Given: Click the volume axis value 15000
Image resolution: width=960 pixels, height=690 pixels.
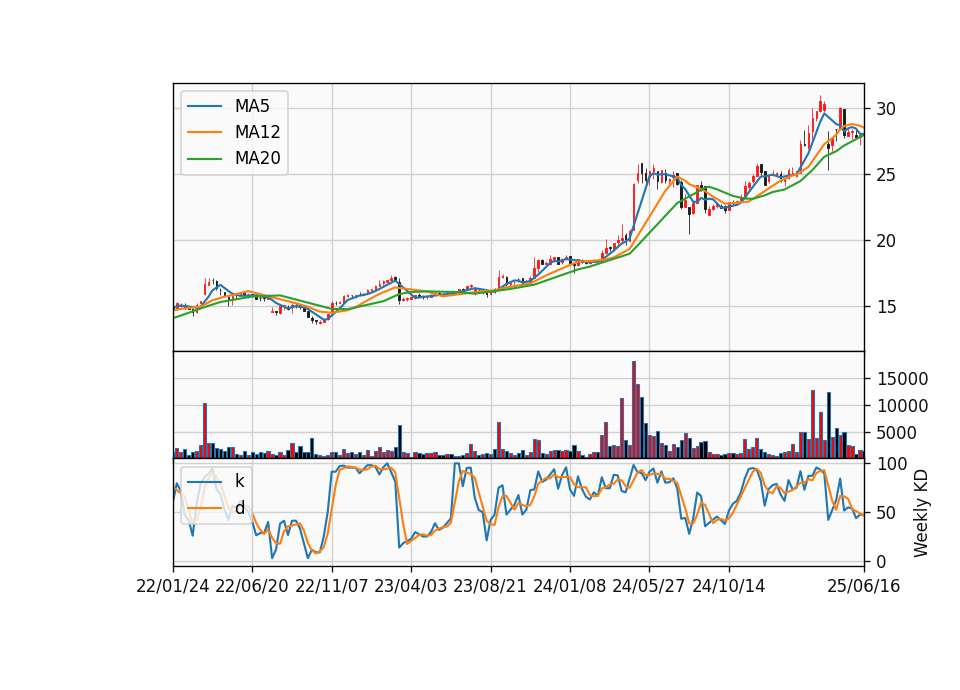Looking at the screenshot, I should coord(902,379).
